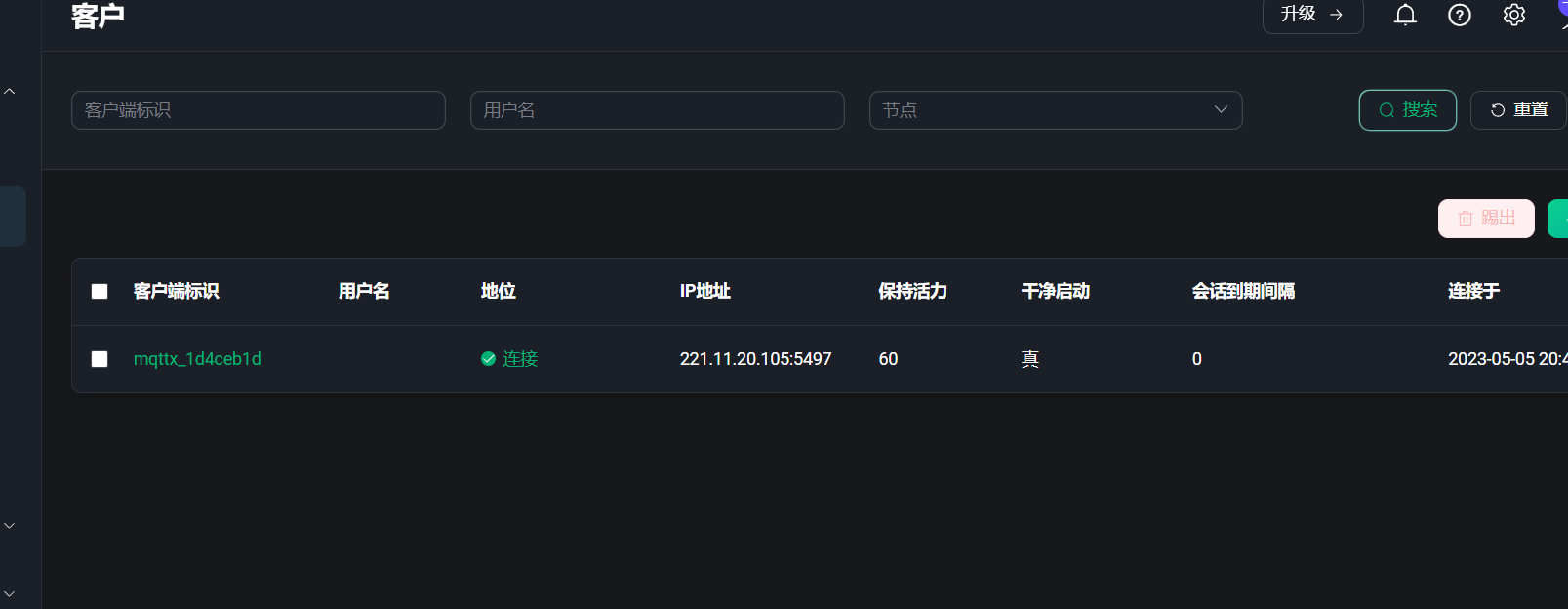Toggle the select-all checkbox in table header
Viewport: 1568px width, 609px height.
coord(100,291)
